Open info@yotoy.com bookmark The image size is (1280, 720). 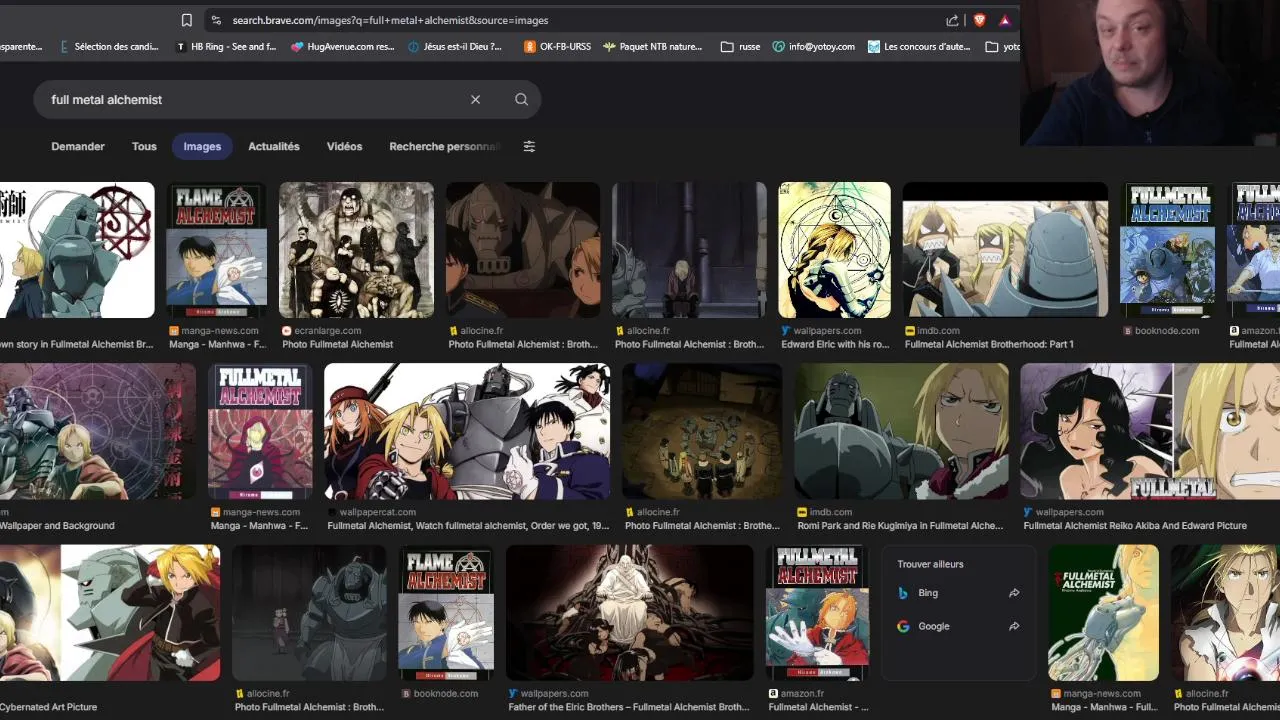click(x=814, y=46)
